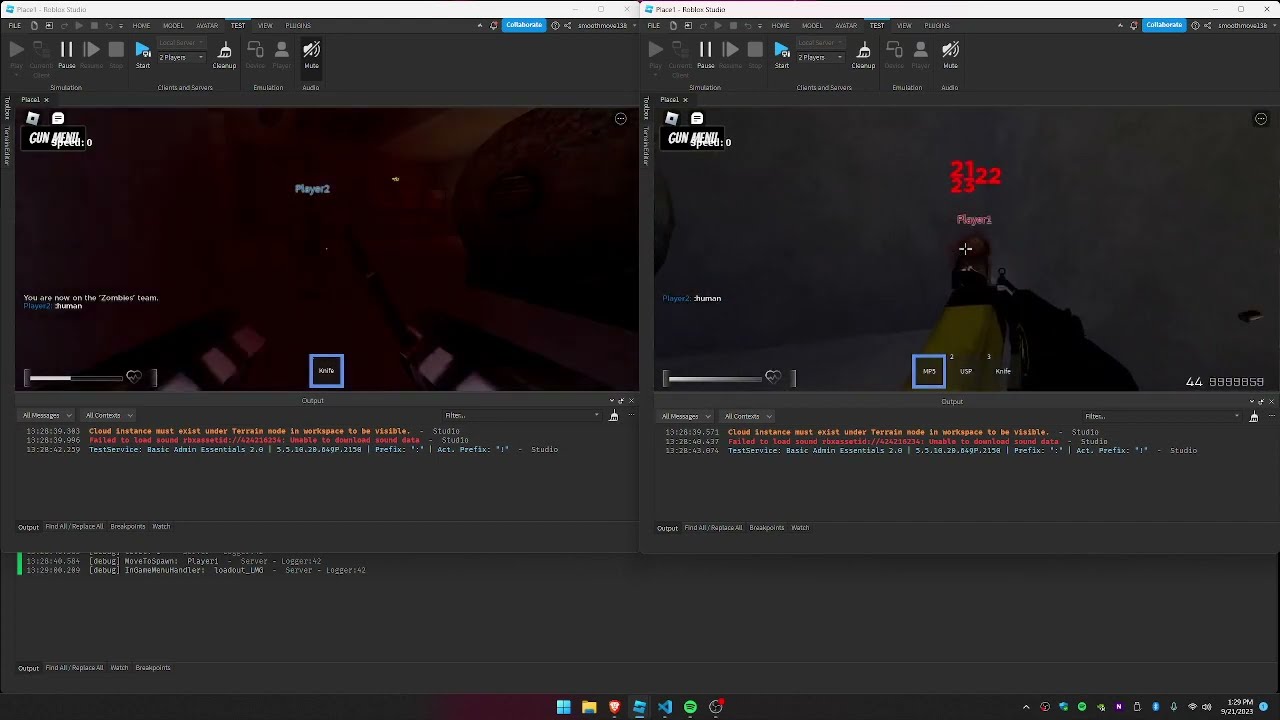Open Roblox menu icon in right game view
The width and height of the screenshot is (1280, 720).
click(672, 118)
